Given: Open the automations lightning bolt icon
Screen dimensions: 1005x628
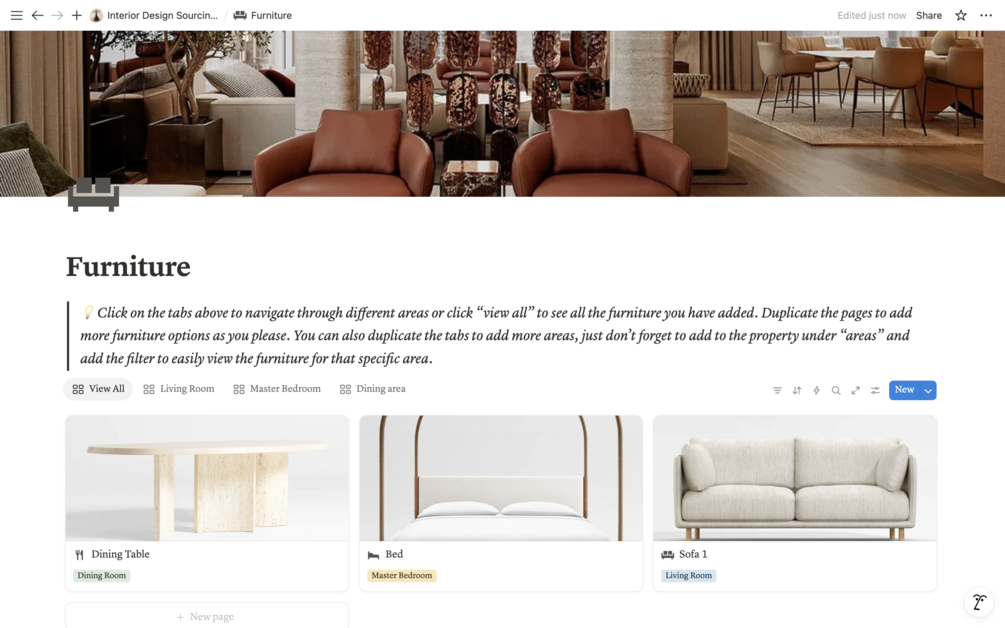Looking at the screenshot, I should point(816,390).
